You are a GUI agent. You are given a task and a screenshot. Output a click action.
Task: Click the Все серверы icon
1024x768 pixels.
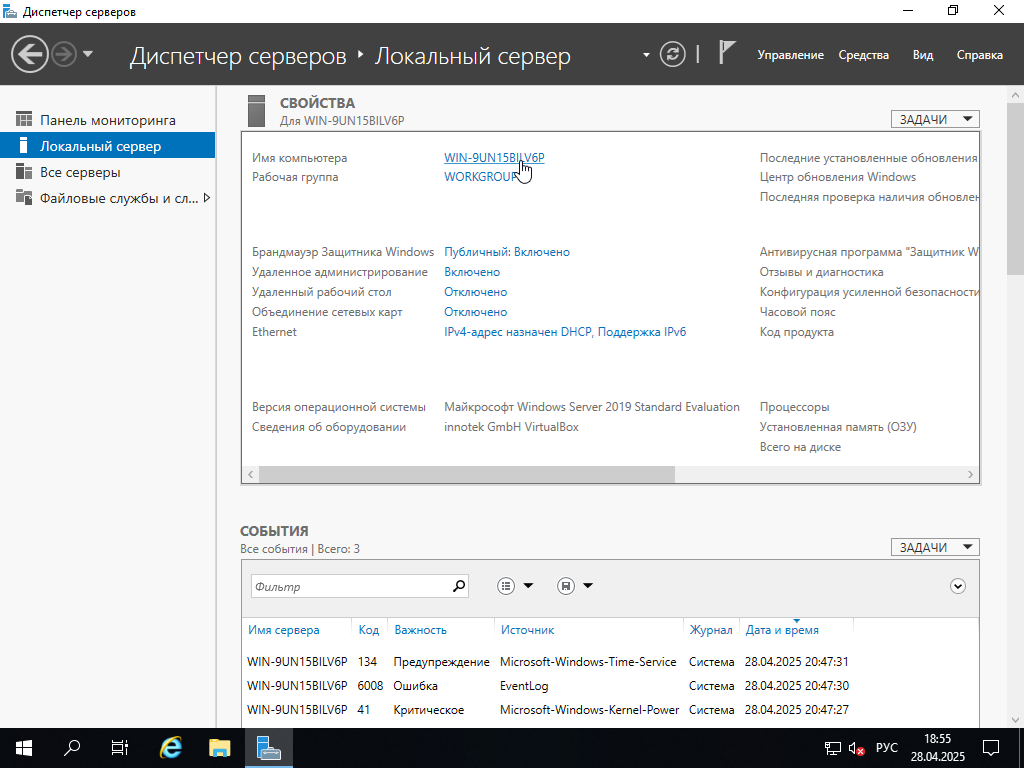24,172
